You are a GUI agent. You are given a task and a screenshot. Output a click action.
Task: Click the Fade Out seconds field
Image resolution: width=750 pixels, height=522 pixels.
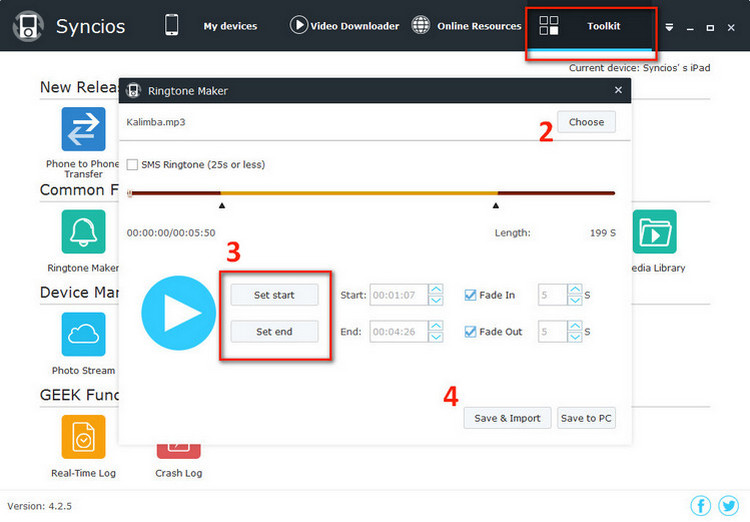[x=553, y=332]
